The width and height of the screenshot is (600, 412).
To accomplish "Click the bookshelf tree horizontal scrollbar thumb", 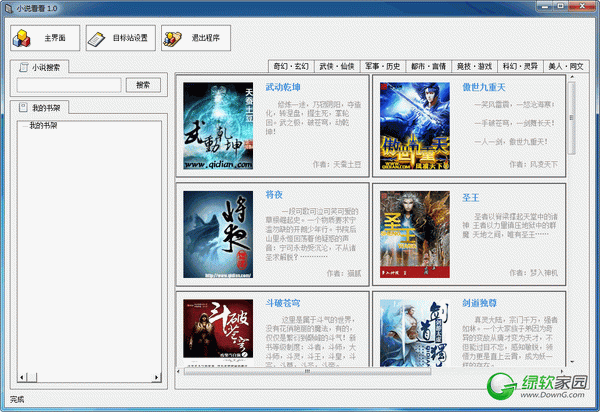I will point(31,378).
